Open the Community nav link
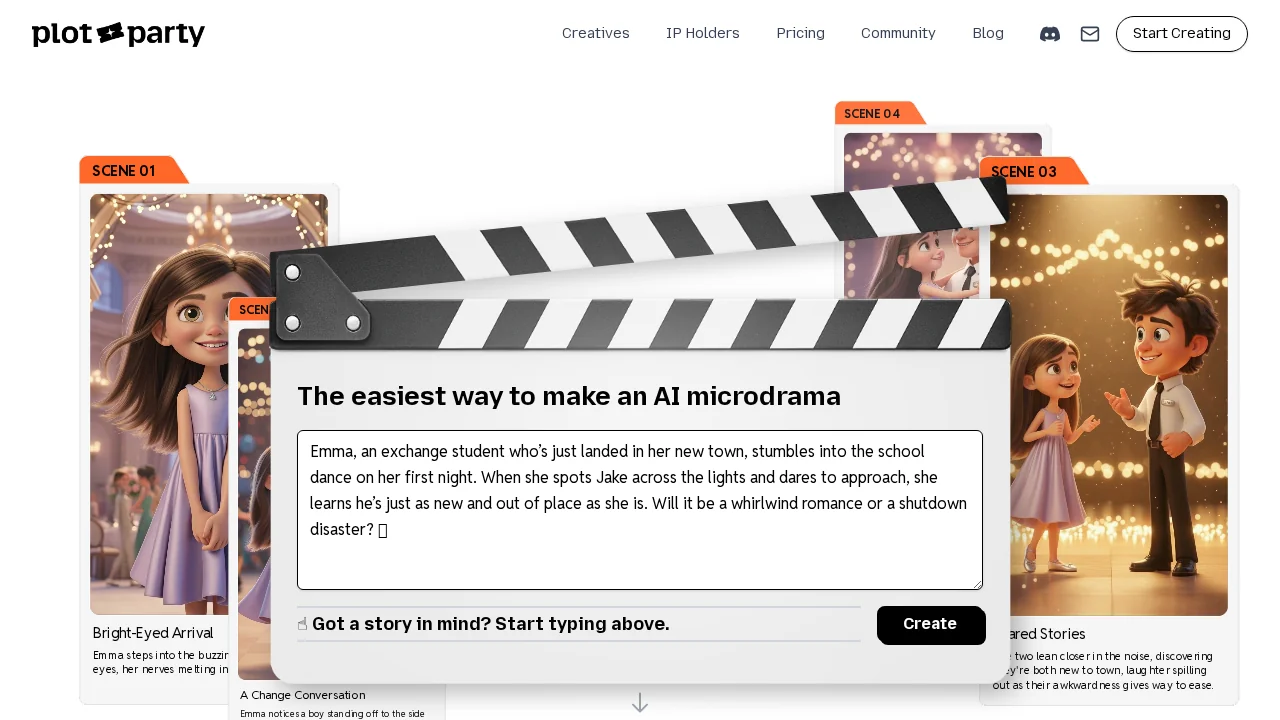The image size is (1280, 720). tap(898, 34)
